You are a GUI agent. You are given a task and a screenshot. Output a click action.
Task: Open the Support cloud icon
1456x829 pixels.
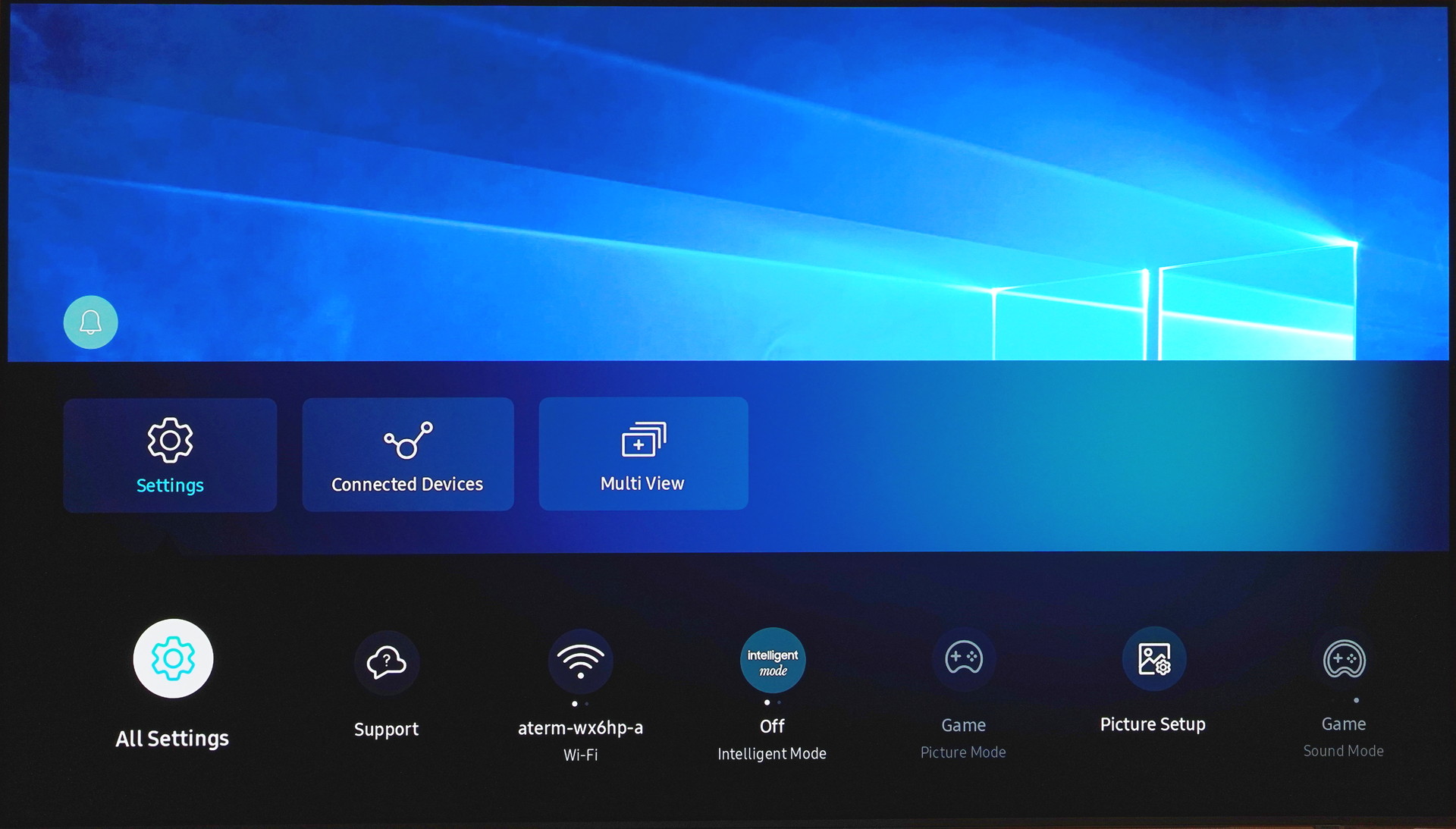(x=387, y=662)
